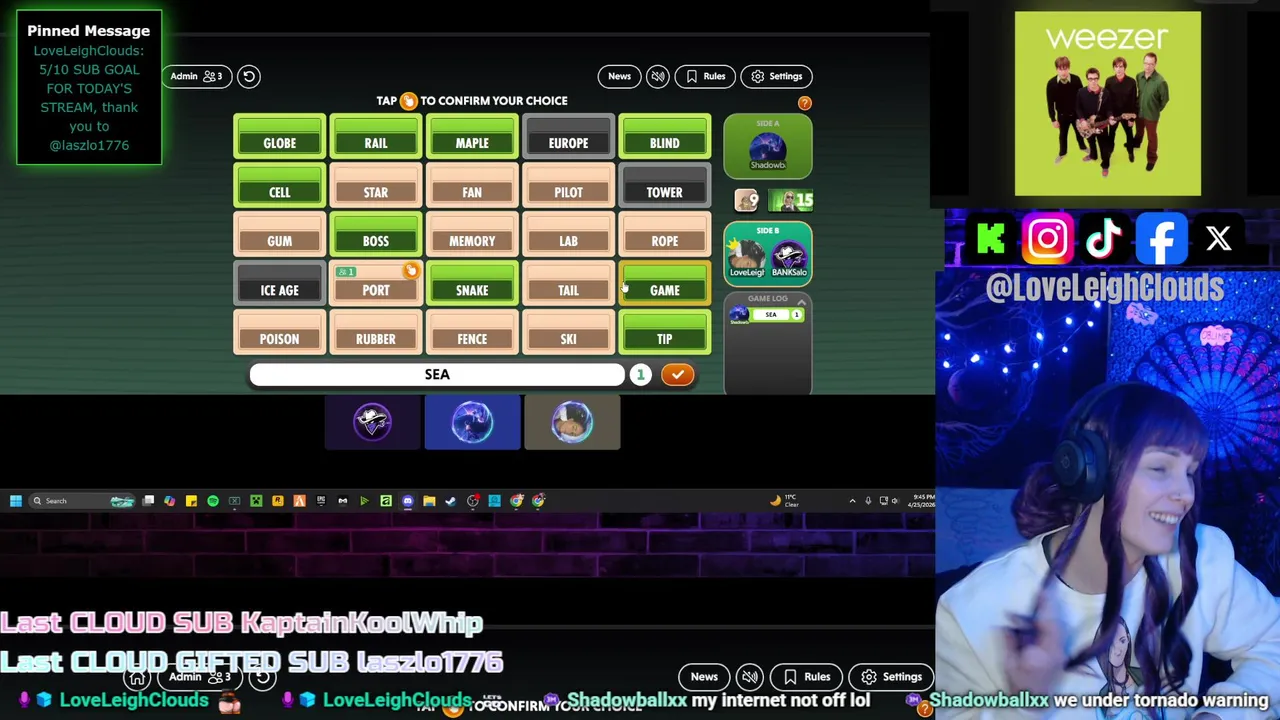1280x720 pixels.
Task: Click the revealed RAIL card
Action: pyautogui.click(x=376, y=138)
